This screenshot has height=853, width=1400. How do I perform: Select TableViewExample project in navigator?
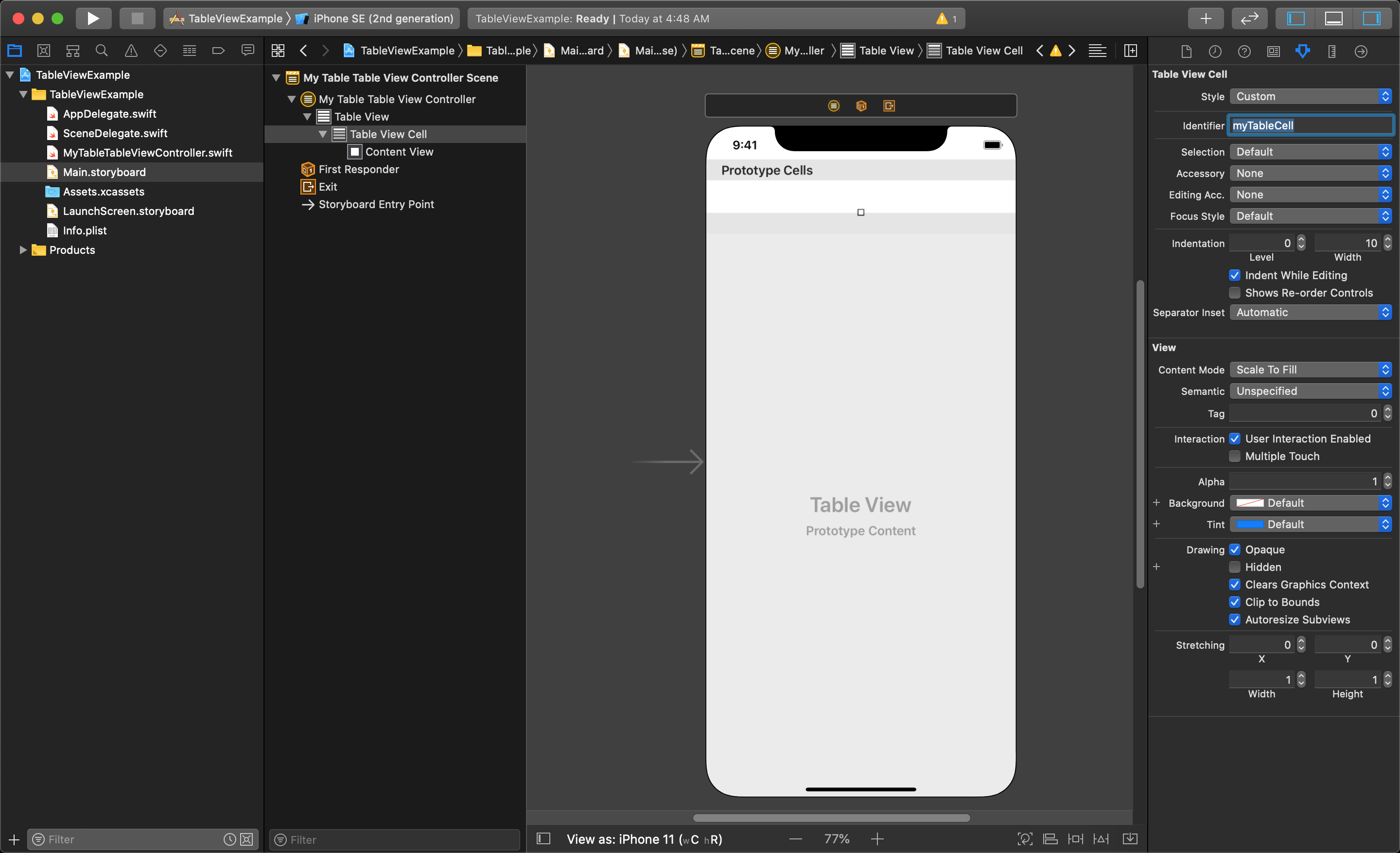[82, 74]
